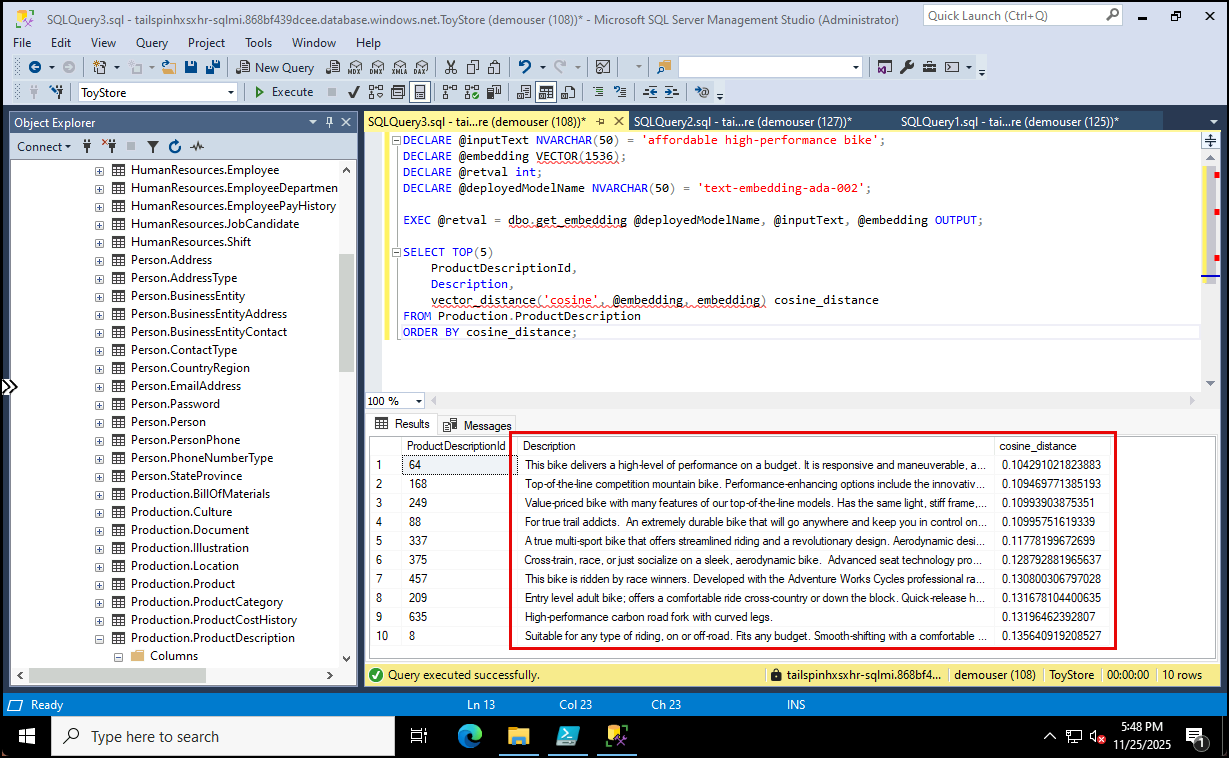
Task: Open a file using the Open File toolbar icon
Action: click(x=167, y=67)
